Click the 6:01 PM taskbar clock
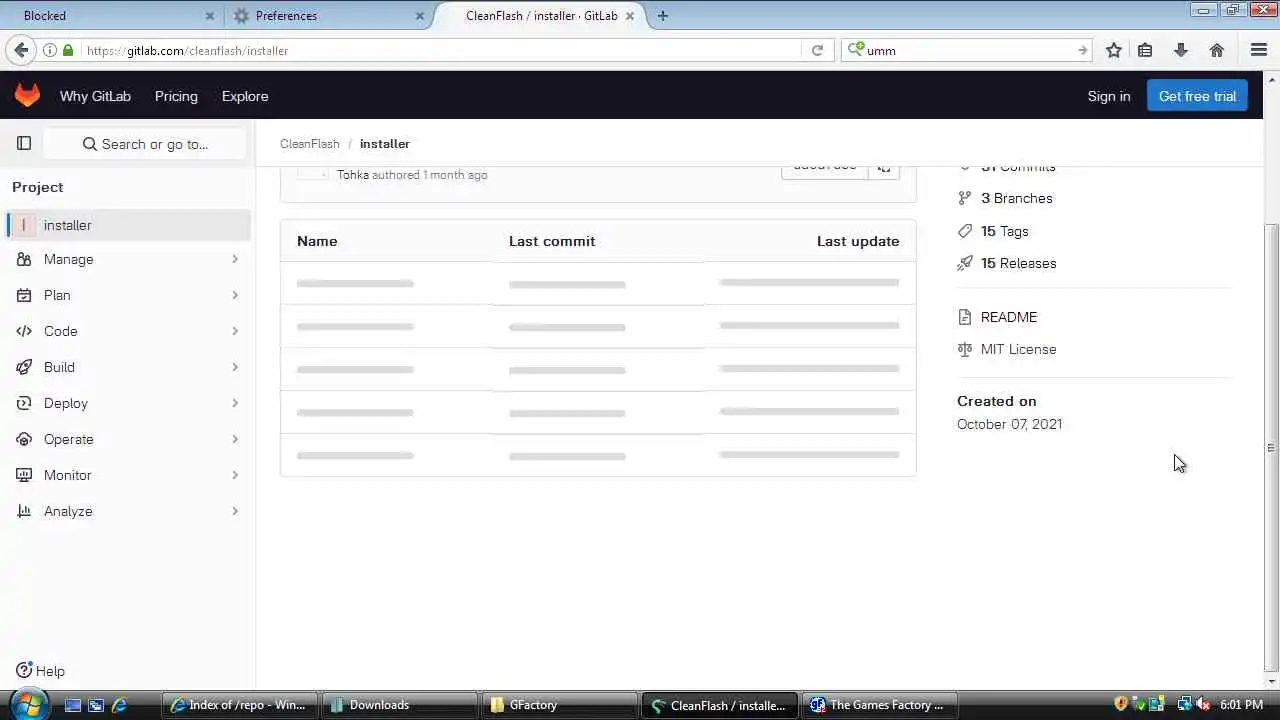The height and width of the screenshot is (720, 1280). (x=1241, y=705)
